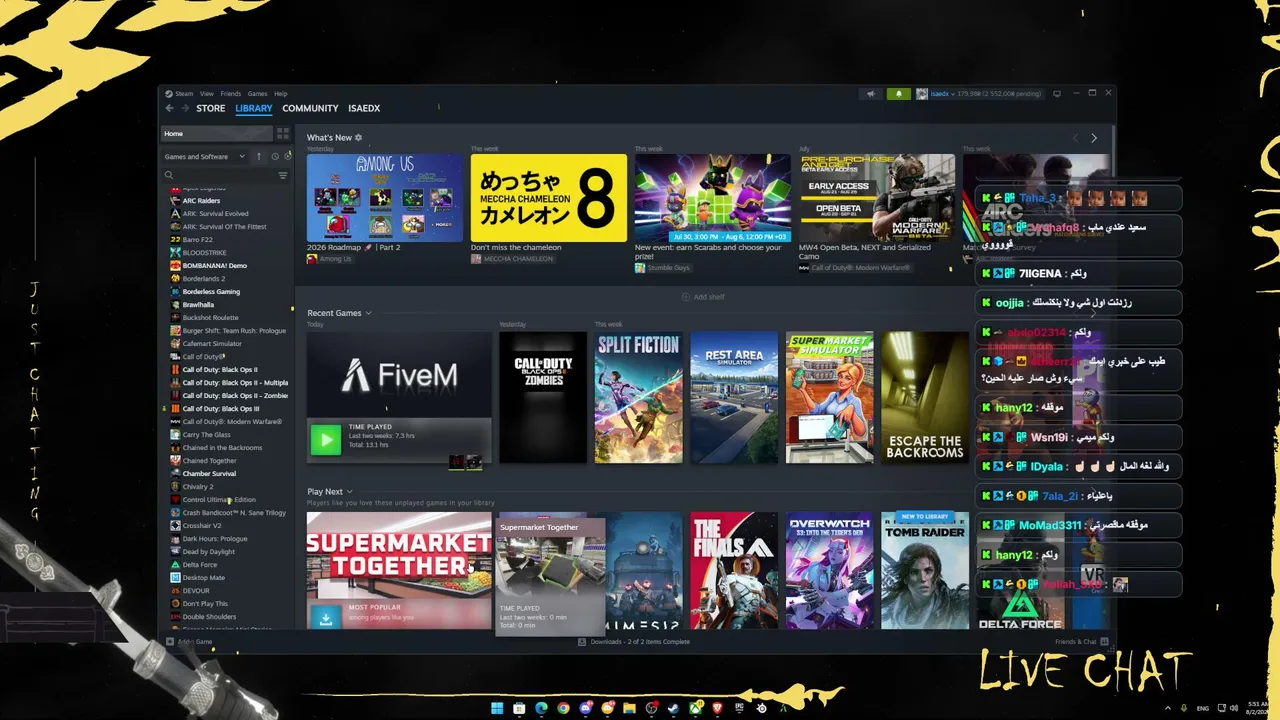Screen dimensions: 1280x720
Task: Select the Split Fiction game cover
Action: [x=639, y=397]
